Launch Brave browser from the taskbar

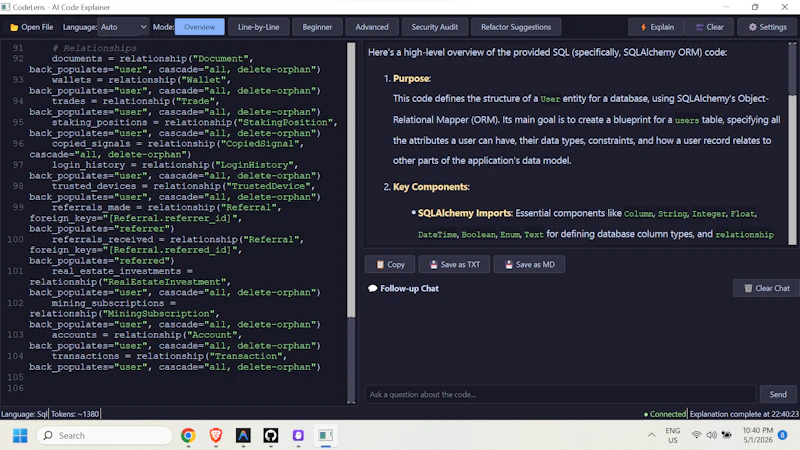[216, 436]
